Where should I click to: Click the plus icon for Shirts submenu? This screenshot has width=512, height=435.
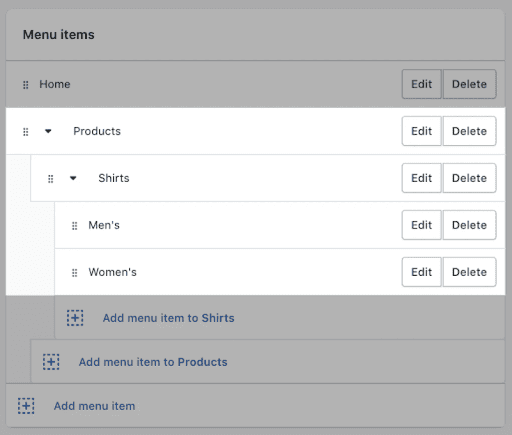click(x=75, y=318)
